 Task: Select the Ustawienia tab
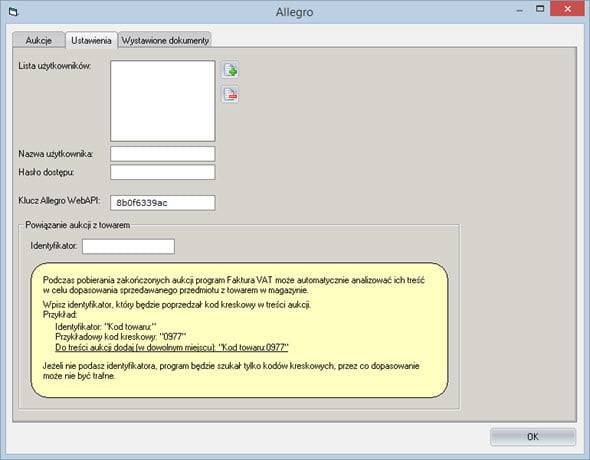point(91,40)
